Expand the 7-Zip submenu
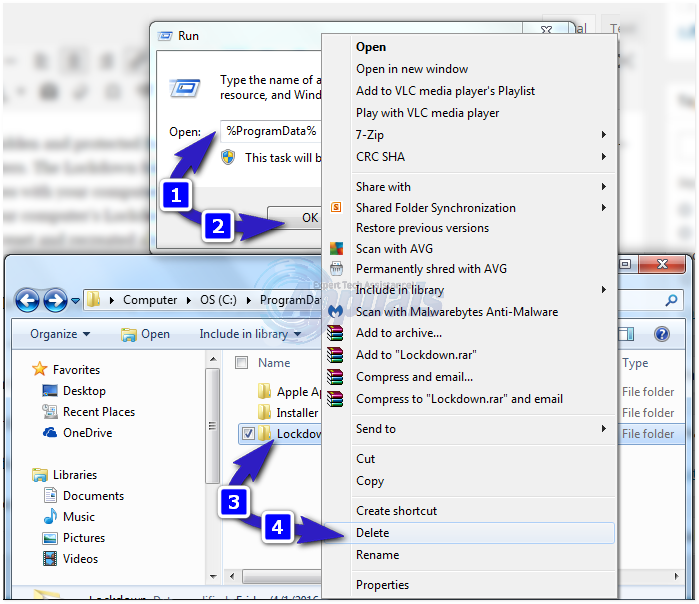Image resolution: width=699 pixels, height=604 pixels. click(604, 135)
